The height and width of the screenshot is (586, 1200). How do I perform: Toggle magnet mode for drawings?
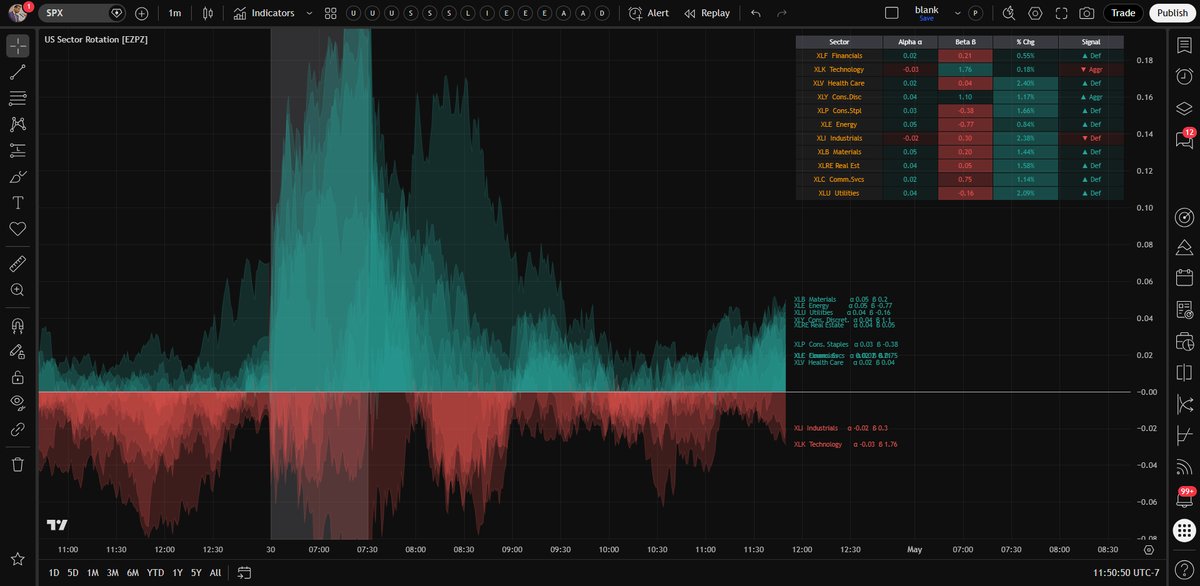pyautogui.click(x=17, y=325)
